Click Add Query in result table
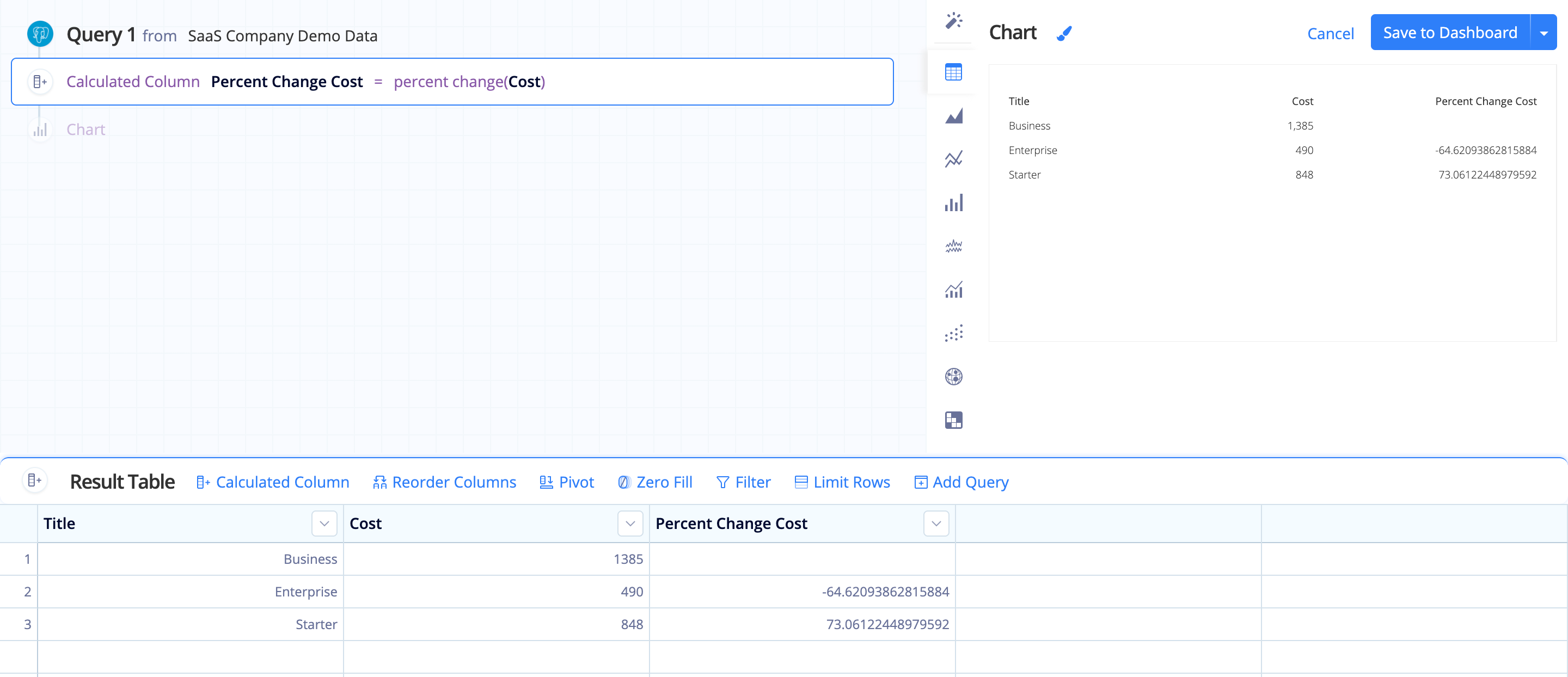This screenshot has width=1568, height=677. click(x=960, y=482)
